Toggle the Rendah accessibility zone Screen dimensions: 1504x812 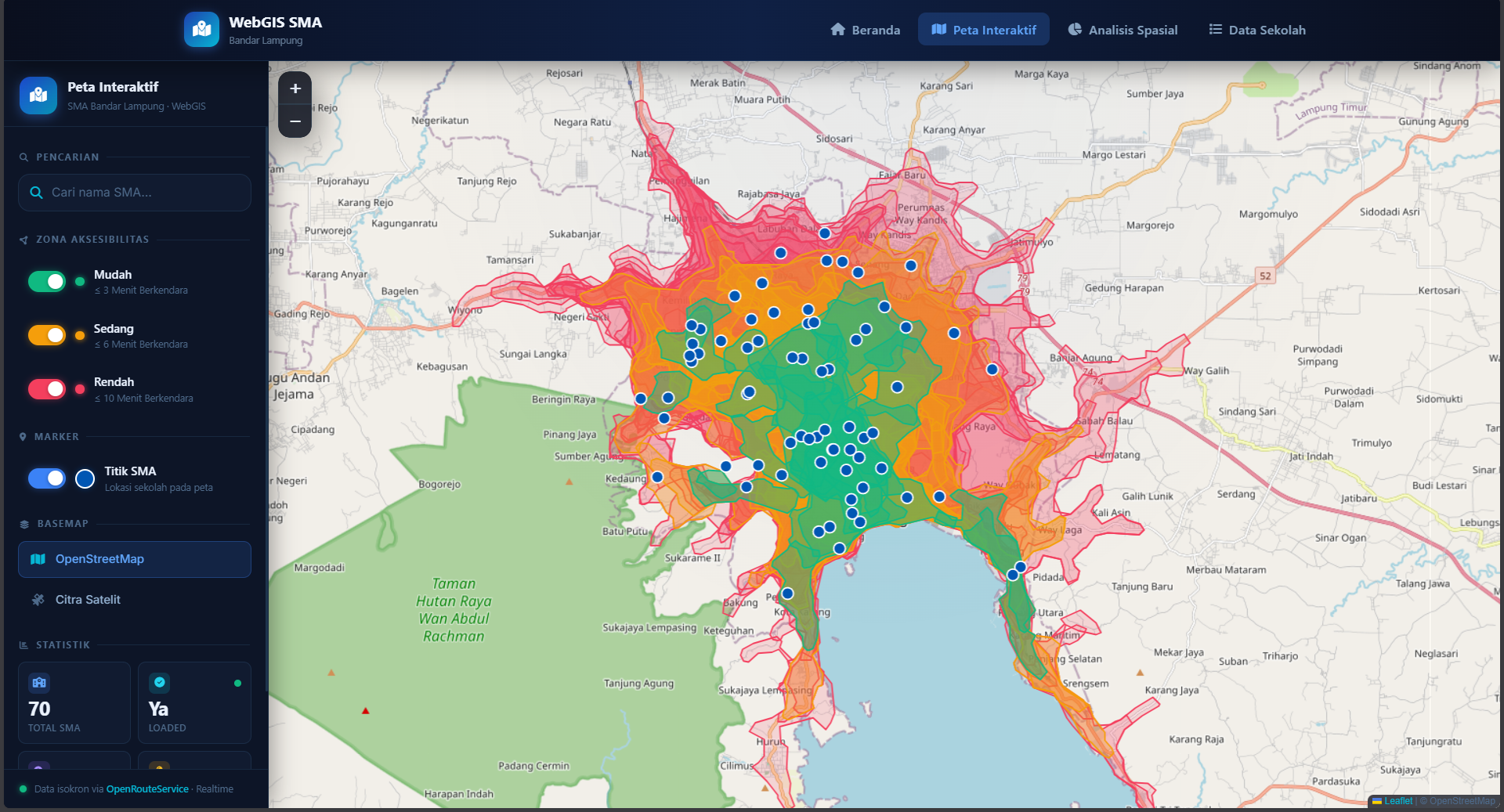[x=47, y=389]
